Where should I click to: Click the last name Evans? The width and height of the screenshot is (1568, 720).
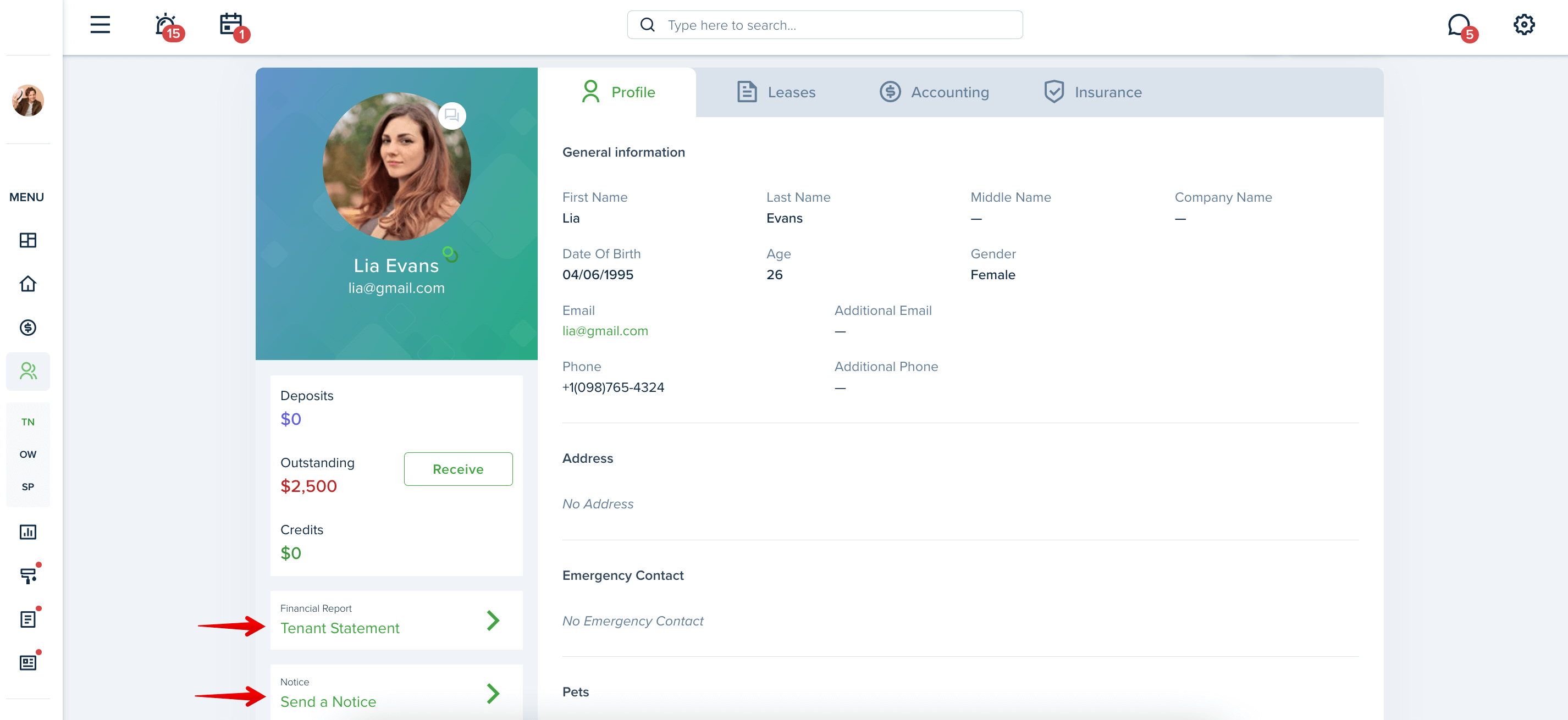coord(785,219)
